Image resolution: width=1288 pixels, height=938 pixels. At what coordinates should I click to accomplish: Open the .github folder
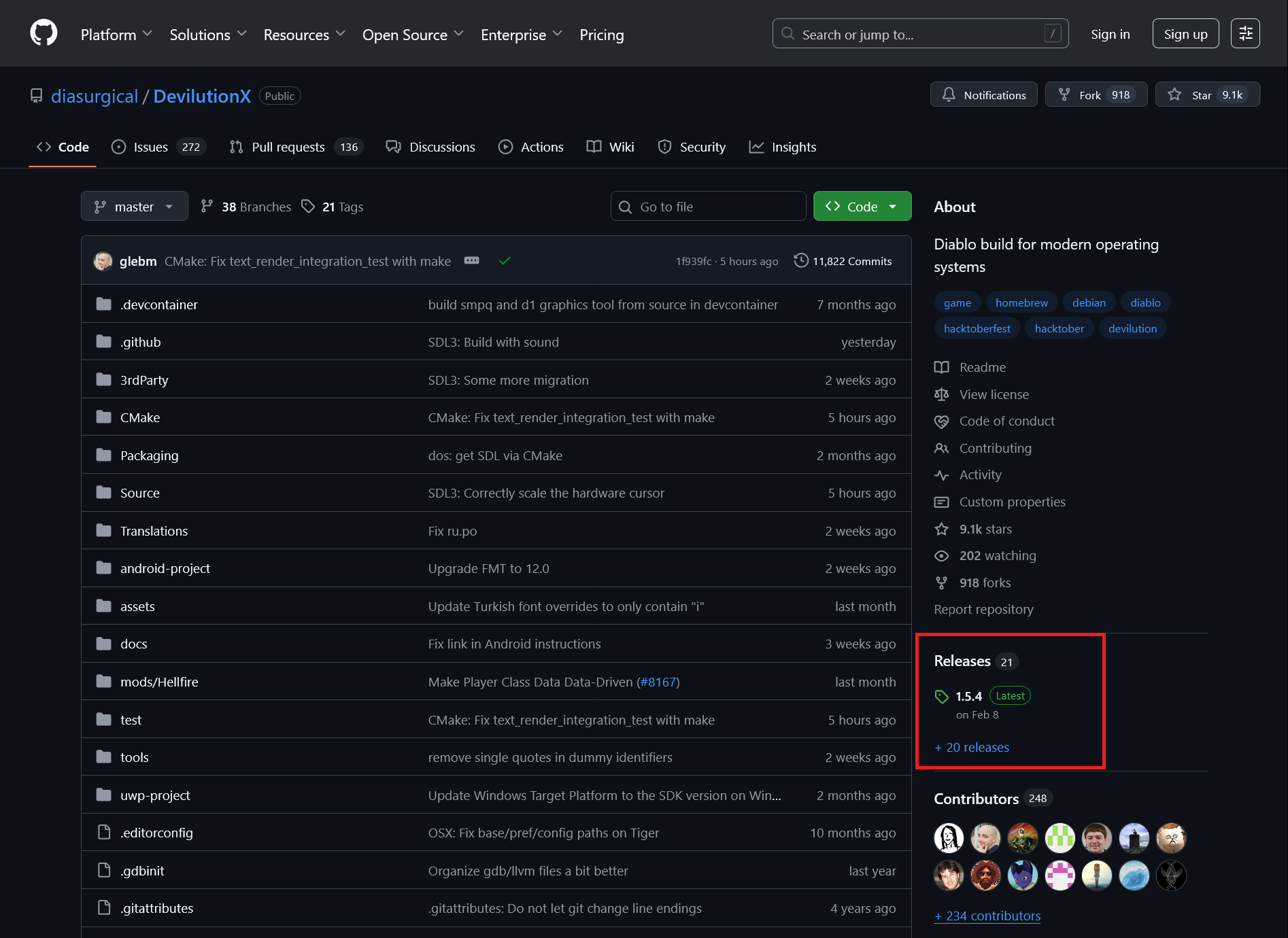(x=141, y=342)
